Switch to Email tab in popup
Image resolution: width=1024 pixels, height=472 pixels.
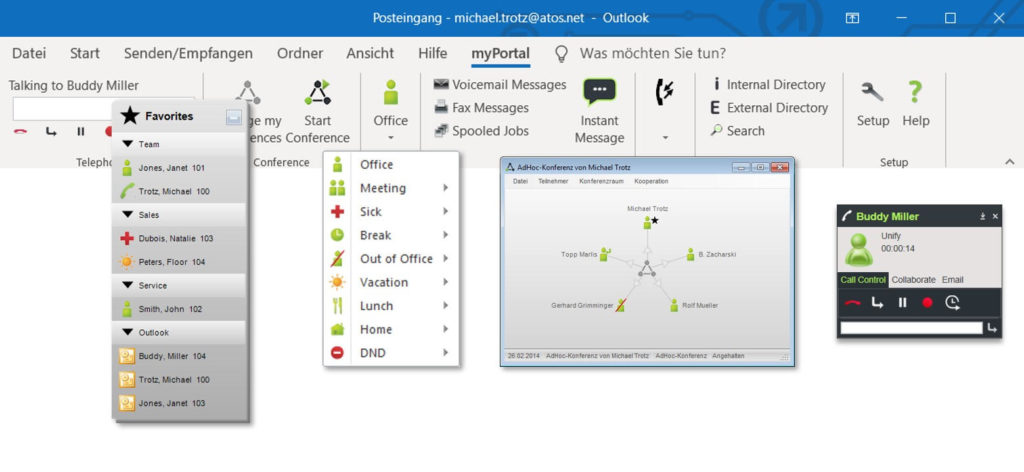point(952,279)
